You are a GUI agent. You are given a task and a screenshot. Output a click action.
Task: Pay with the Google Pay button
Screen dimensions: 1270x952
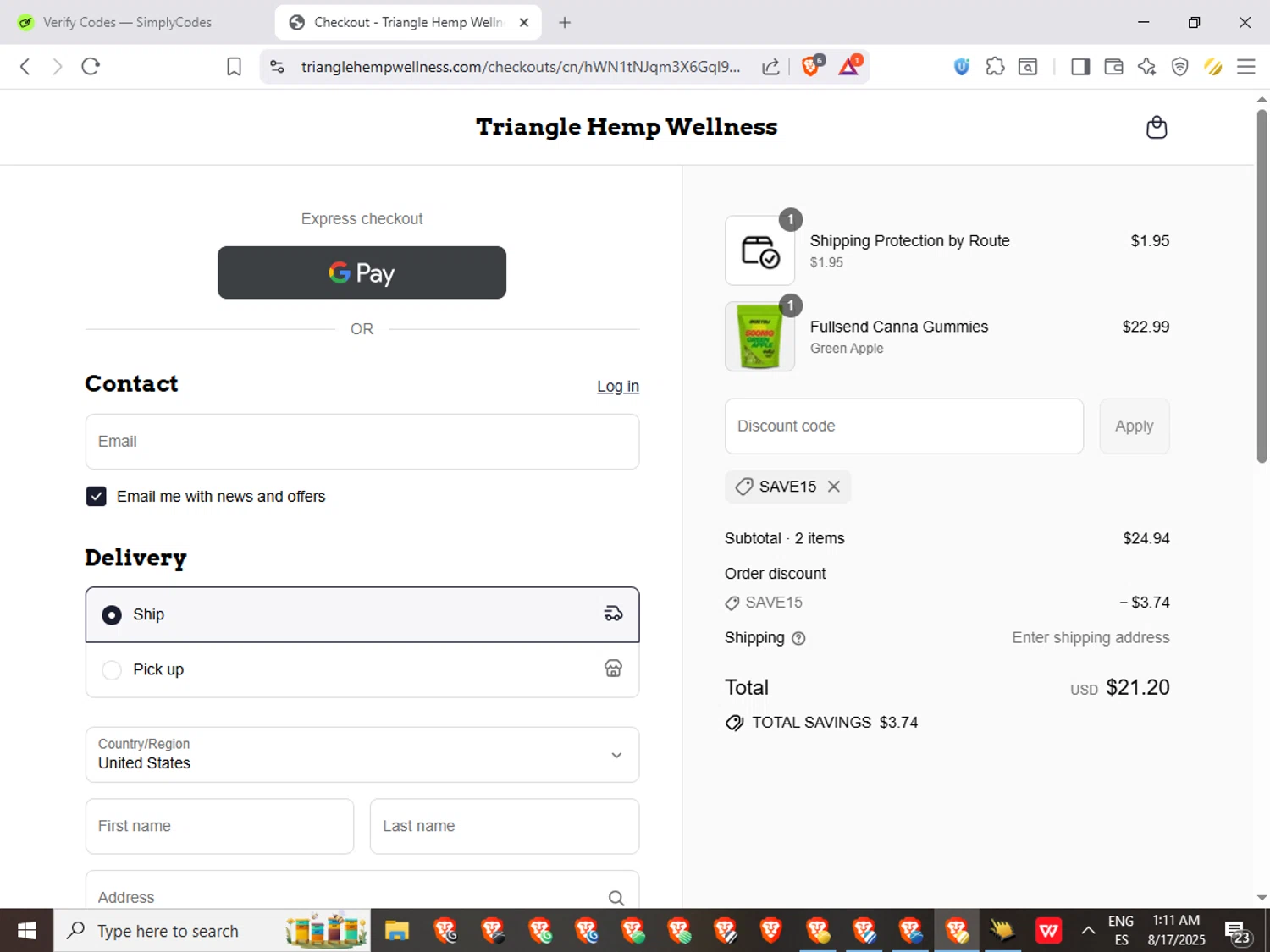click(362, 272)
